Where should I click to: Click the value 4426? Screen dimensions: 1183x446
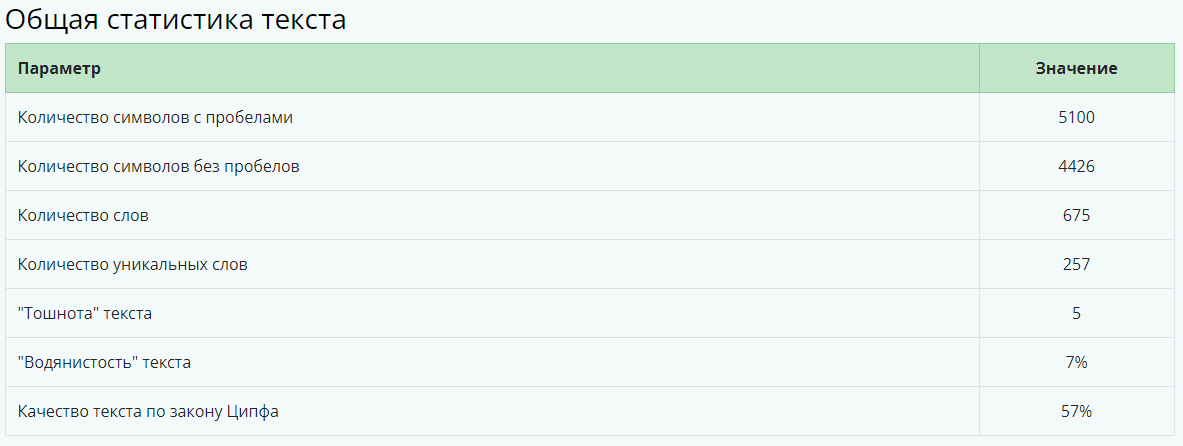click(x=1076, y=167)
